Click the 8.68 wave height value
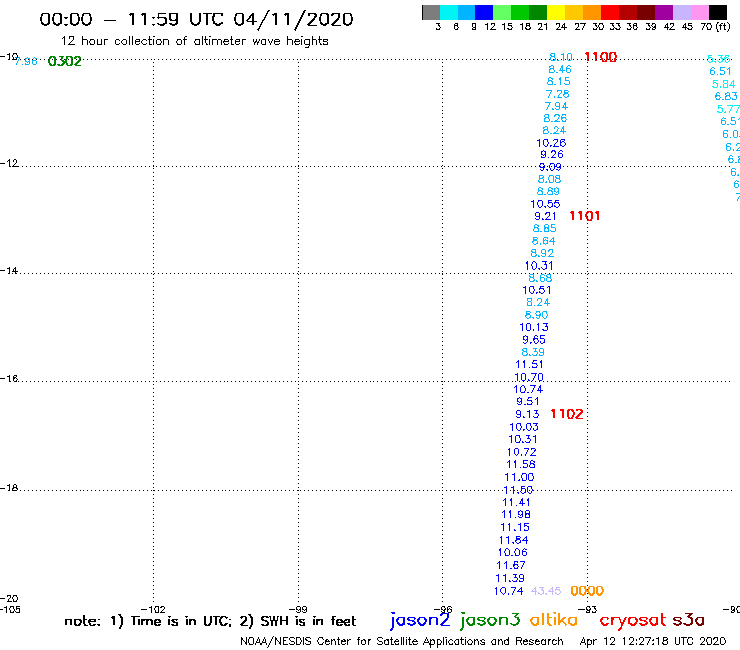This screenshot has height=650, width=740. 540,278
